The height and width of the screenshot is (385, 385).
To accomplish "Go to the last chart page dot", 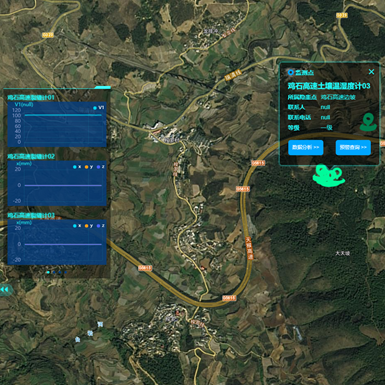I will [x=65, y=272].
